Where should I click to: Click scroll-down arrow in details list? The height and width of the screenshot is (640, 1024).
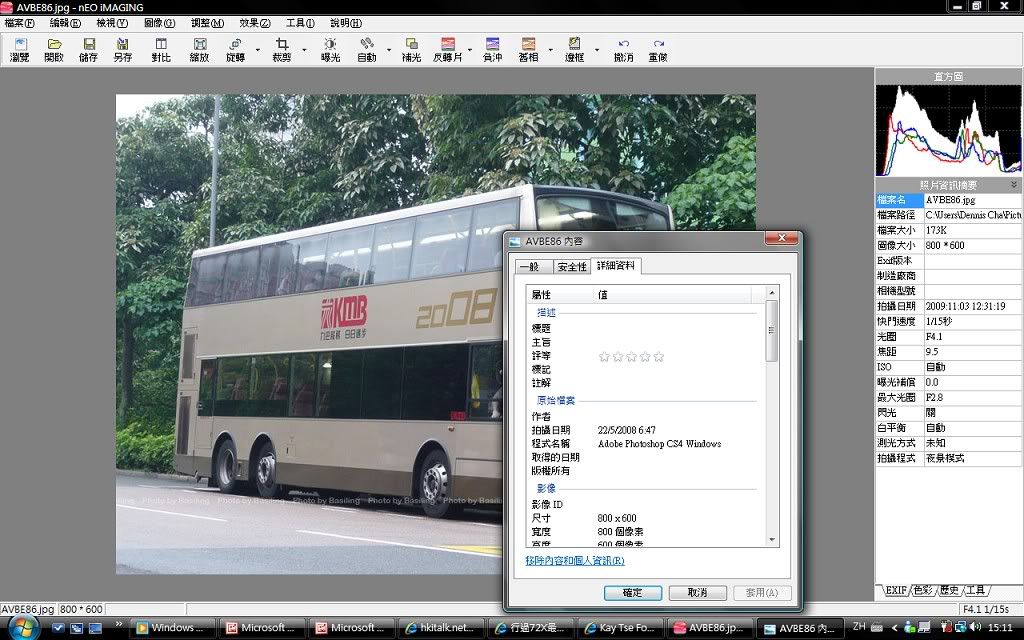coord(772,539)
